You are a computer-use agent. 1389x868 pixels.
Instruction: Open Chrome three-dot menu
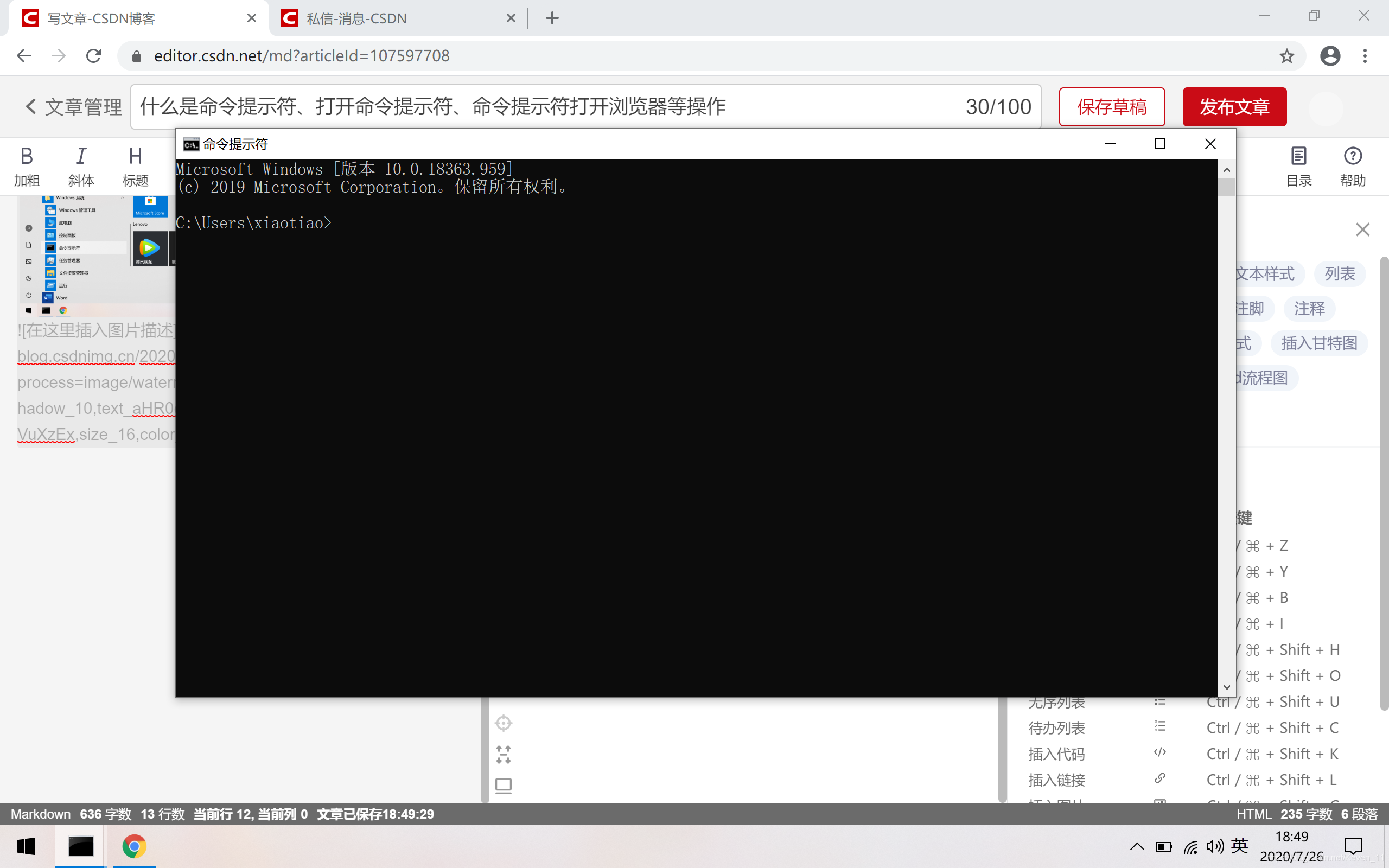point(1365,56)
